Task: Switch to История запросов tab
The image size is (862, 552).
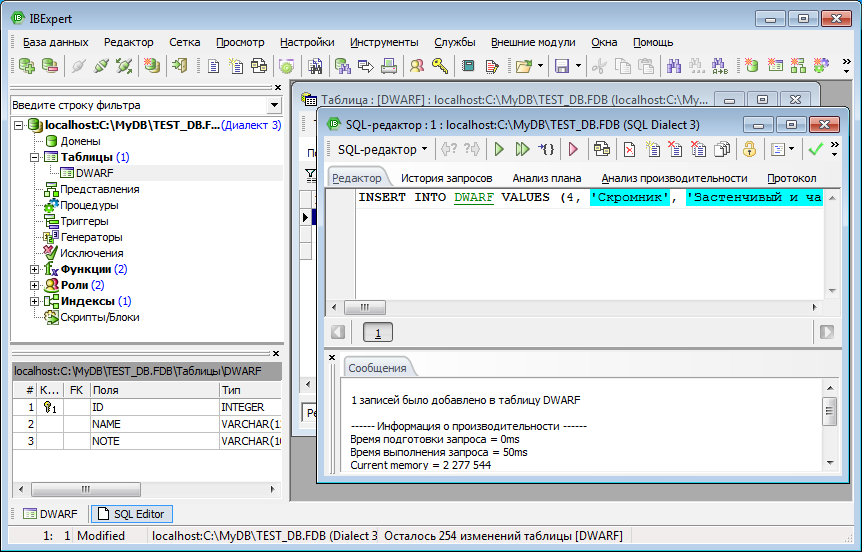Action: 446,178
